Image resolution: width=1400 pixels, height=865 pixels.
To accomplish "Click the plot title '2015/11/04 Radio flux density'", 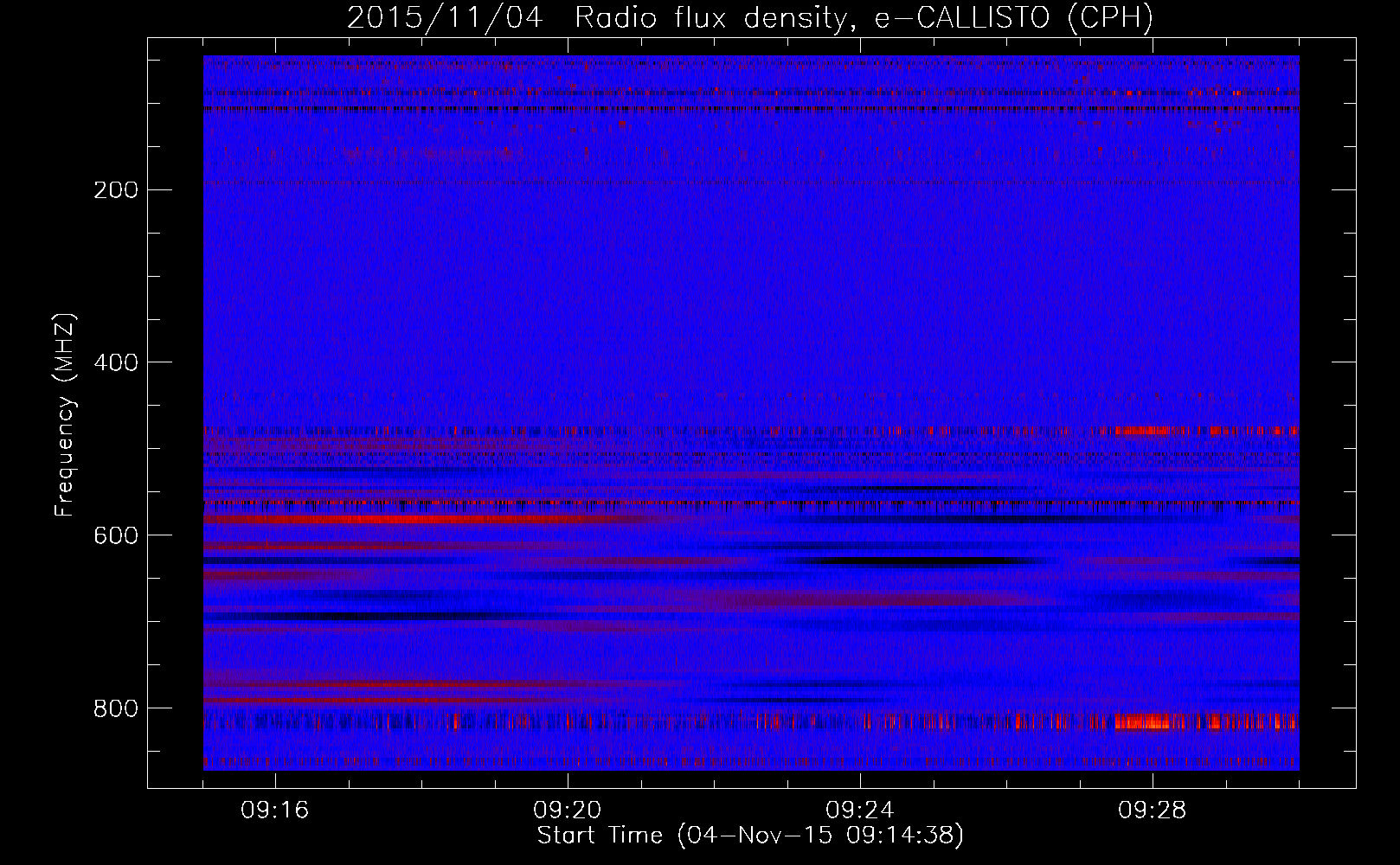I will point(750,17).
